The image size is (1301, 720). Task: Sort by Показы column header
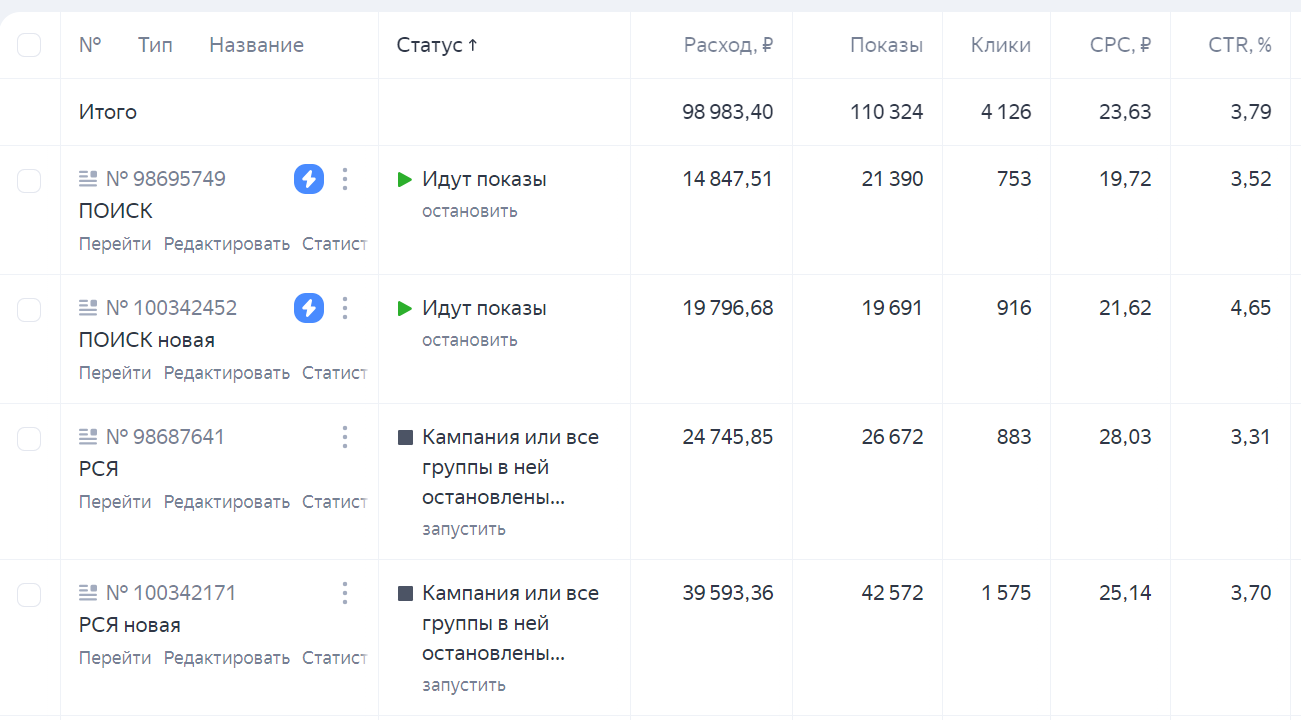coord(886,45)
